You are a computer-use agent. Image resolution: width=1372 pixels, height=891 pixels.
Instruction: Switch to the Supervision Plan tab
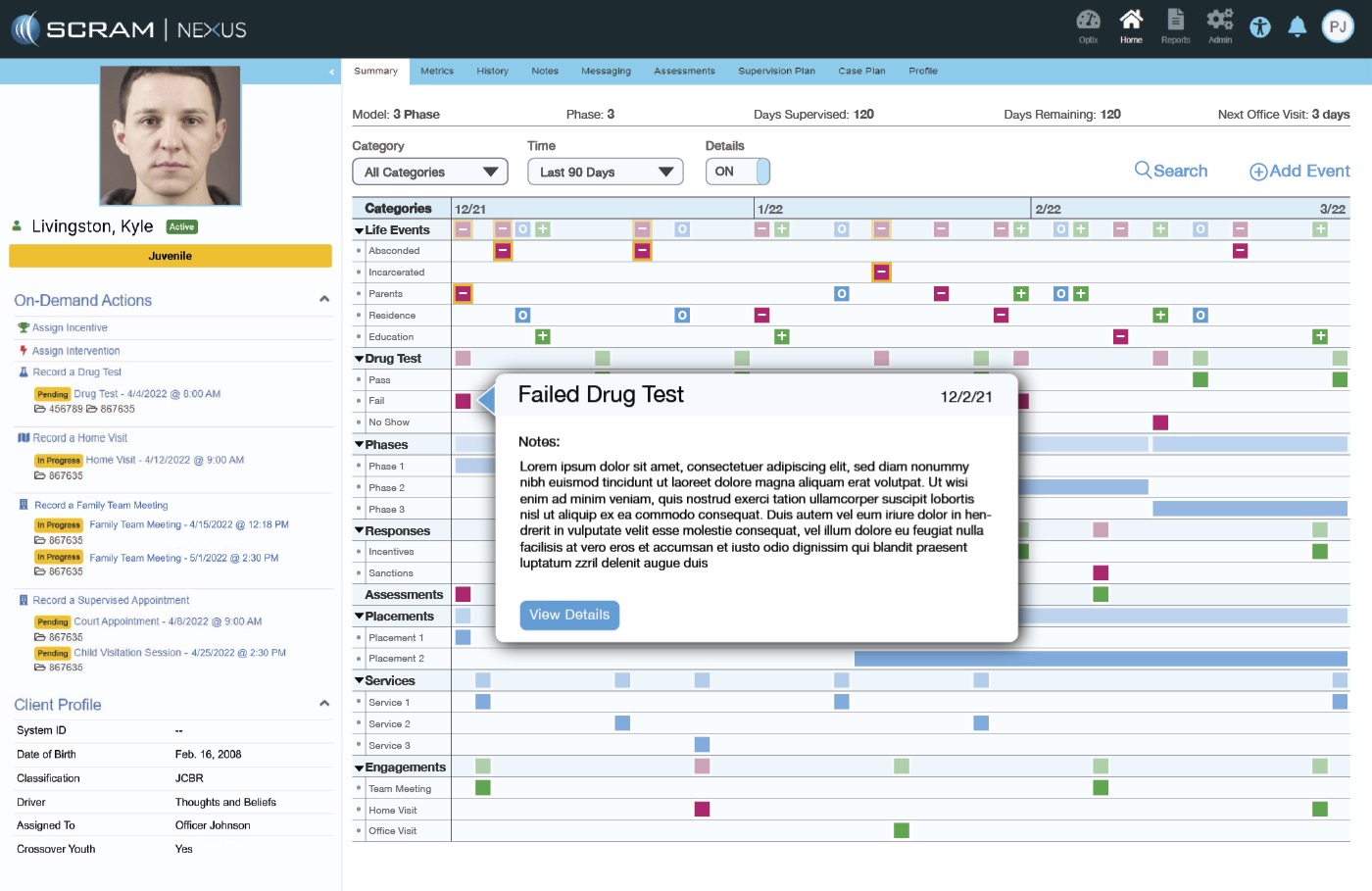[776, 72]
